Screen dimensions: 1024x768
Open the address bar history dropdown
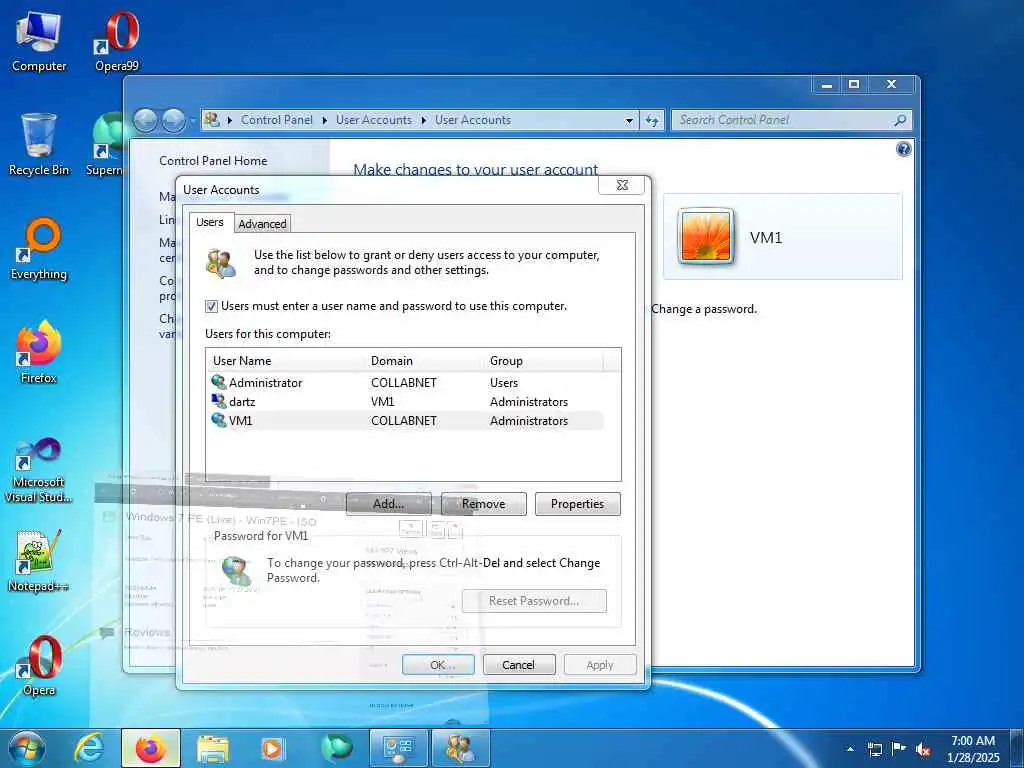629,120
